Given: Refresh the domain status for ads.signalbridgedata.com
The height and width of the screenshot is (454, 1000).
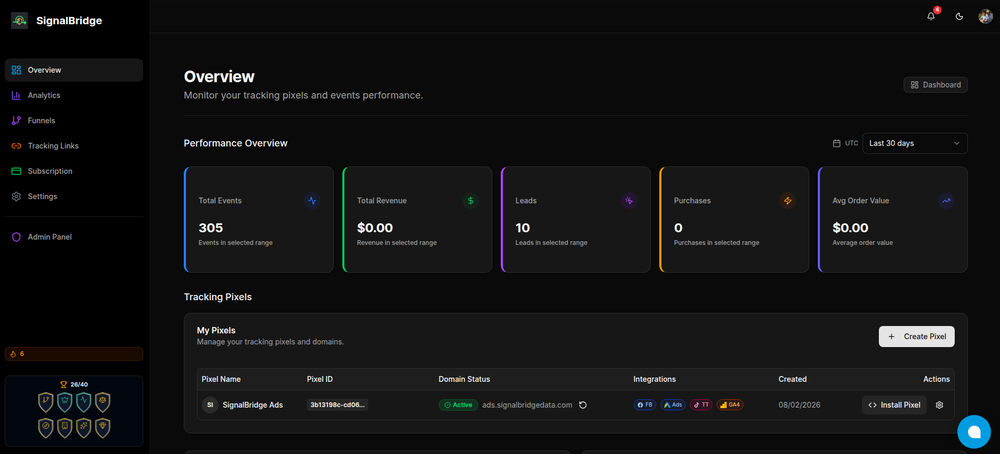Looking at the screenshot, I should click(x=583, y=405).
